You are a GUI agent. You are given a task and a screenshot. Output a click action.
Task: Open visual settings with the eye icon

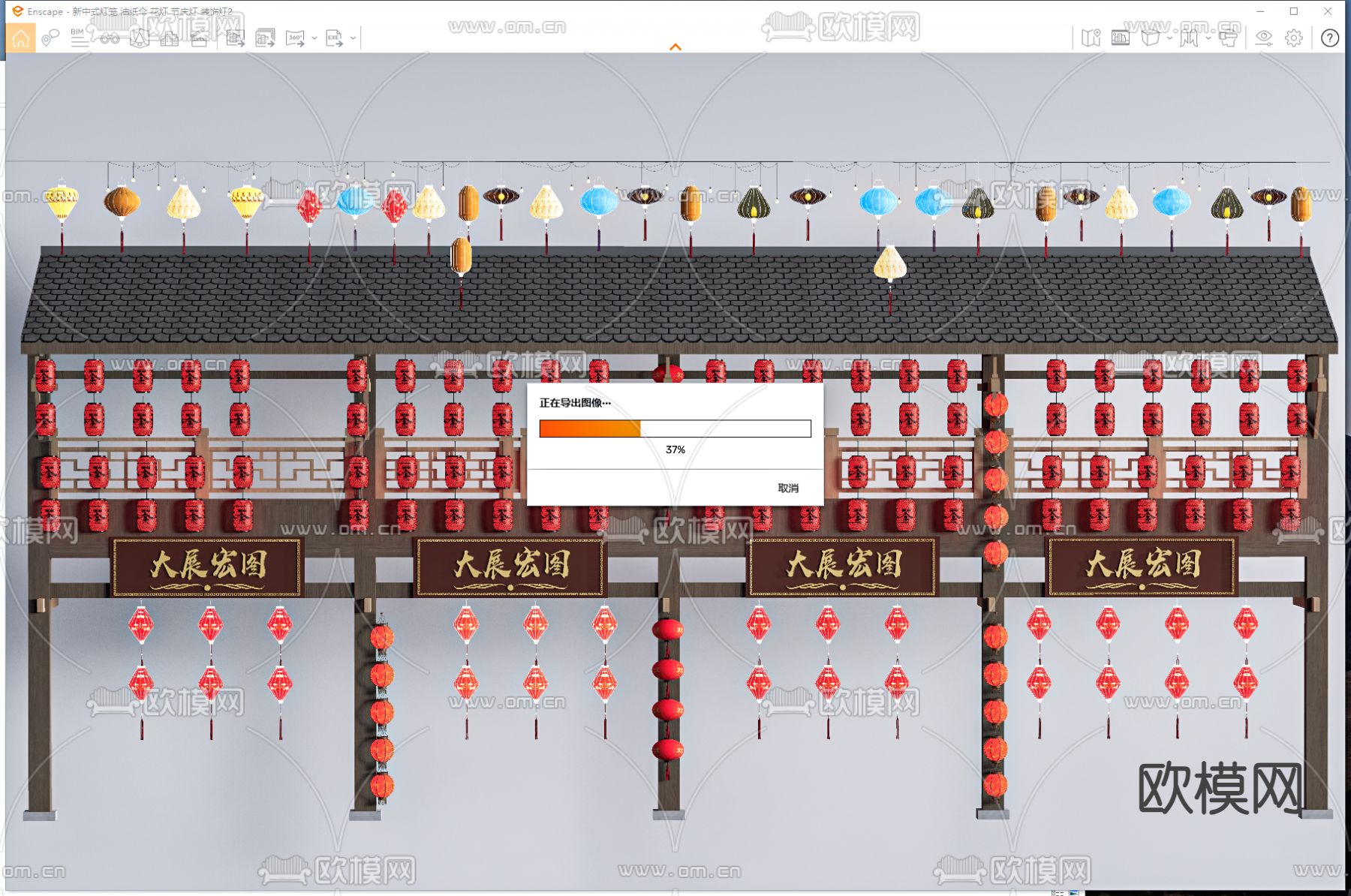(x=1264, y=38)
